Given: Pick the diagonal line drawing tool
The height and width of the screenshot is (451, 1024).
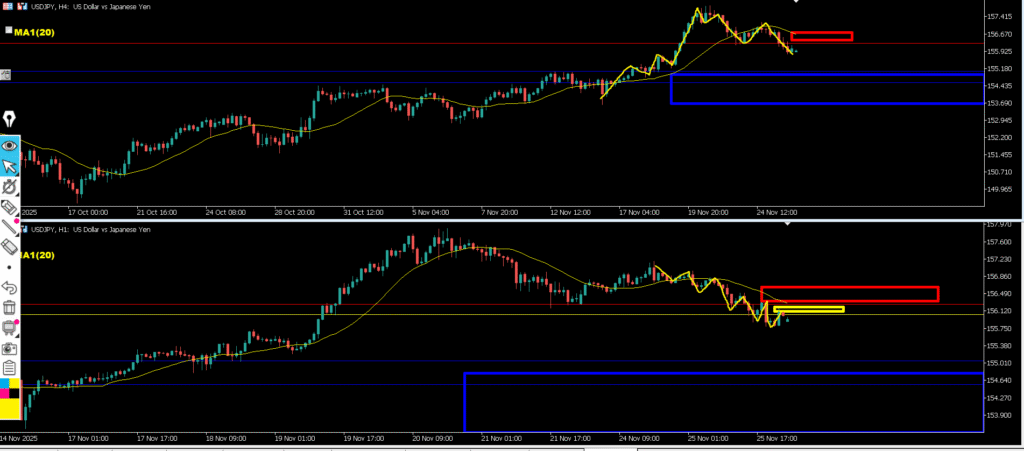Looking at the screenshot, I should pyautogui.click(x=9, y=227).
